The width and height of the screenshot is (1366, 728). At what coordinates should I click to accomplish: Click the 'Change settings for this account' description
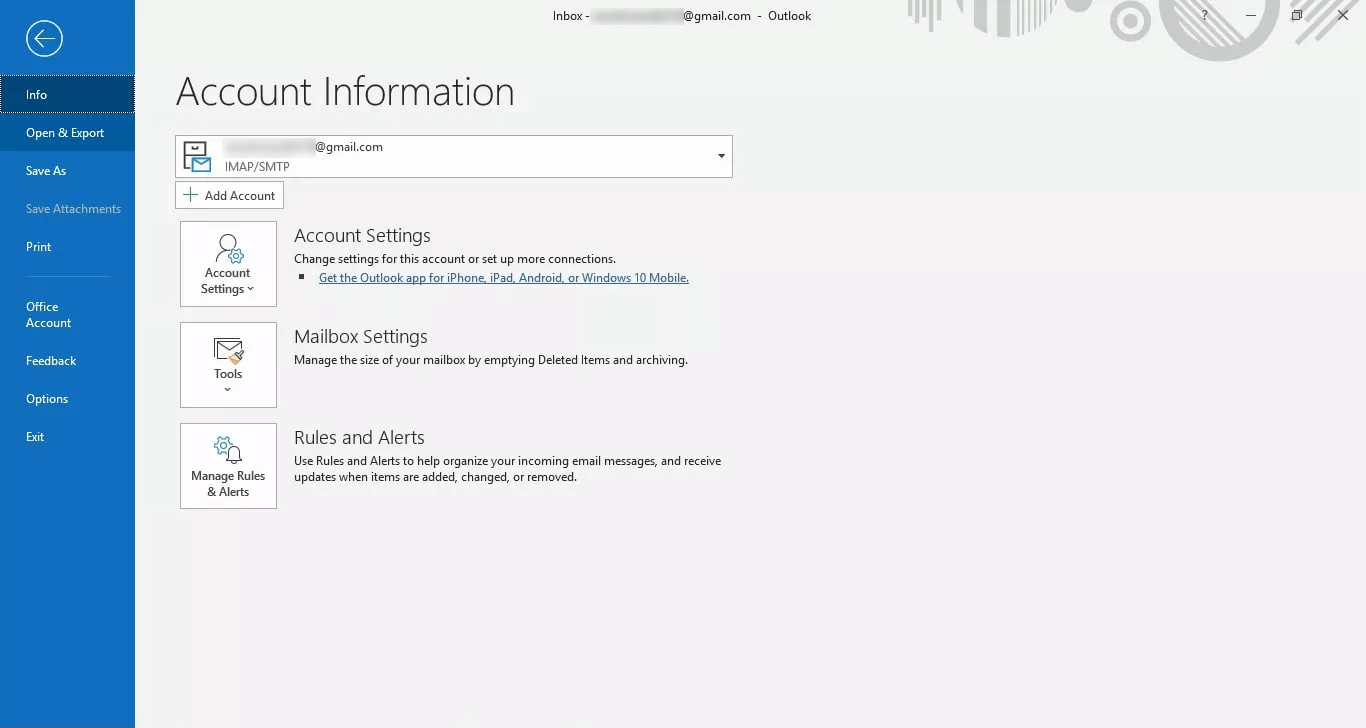pos(455,259)
